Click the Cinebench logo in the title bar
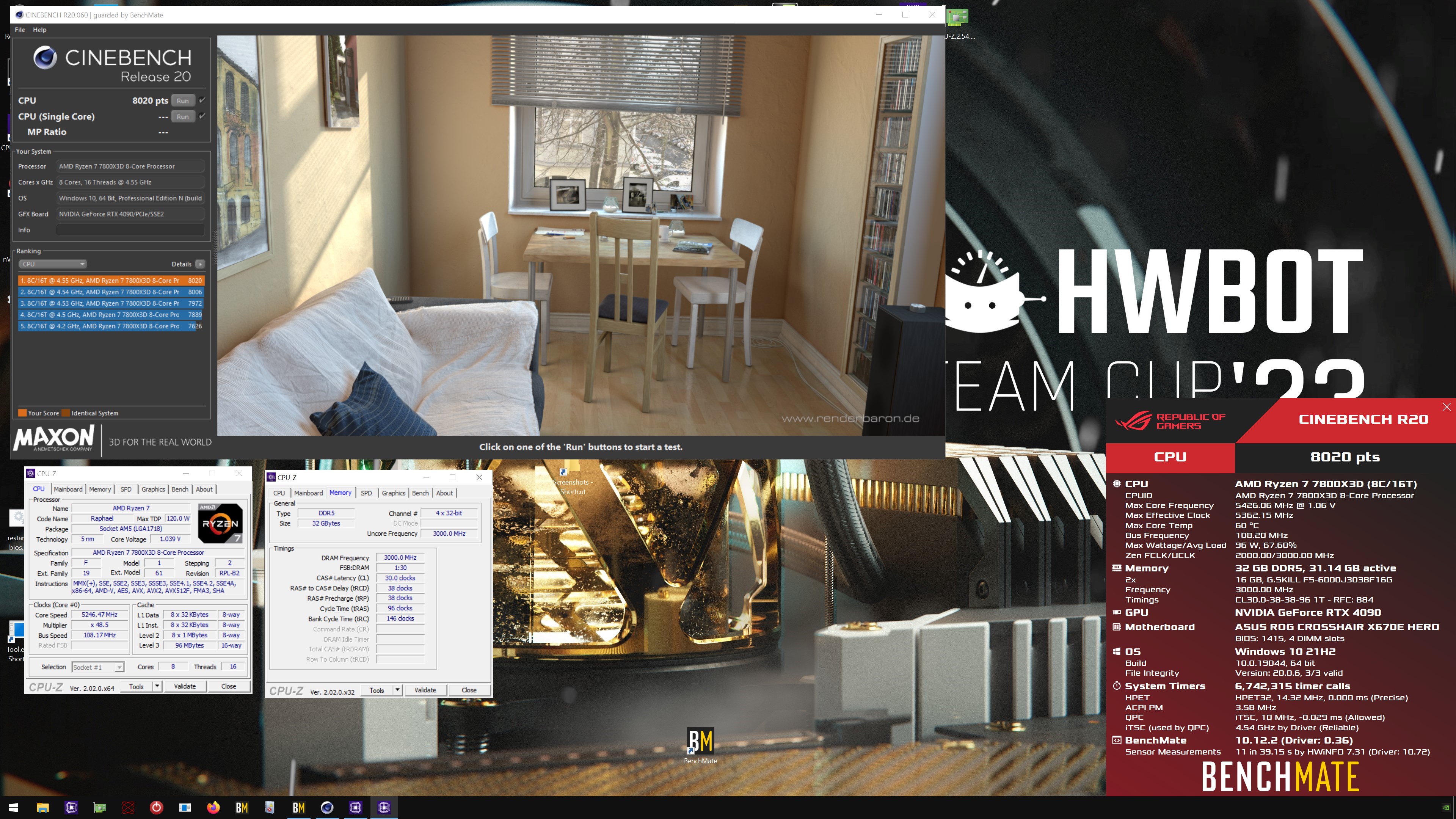1456x819 pixels. (x=19, y=15)
